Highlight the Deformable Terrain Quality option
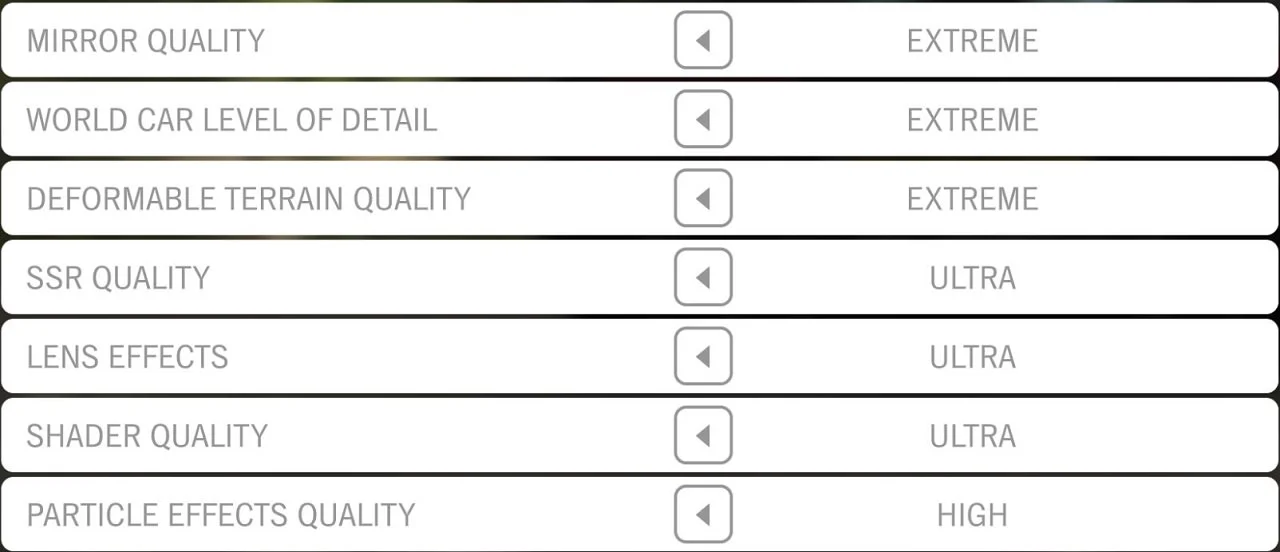Image resolution: width=1280 pixels, height=552 pixels. click(x=249, y=199)
